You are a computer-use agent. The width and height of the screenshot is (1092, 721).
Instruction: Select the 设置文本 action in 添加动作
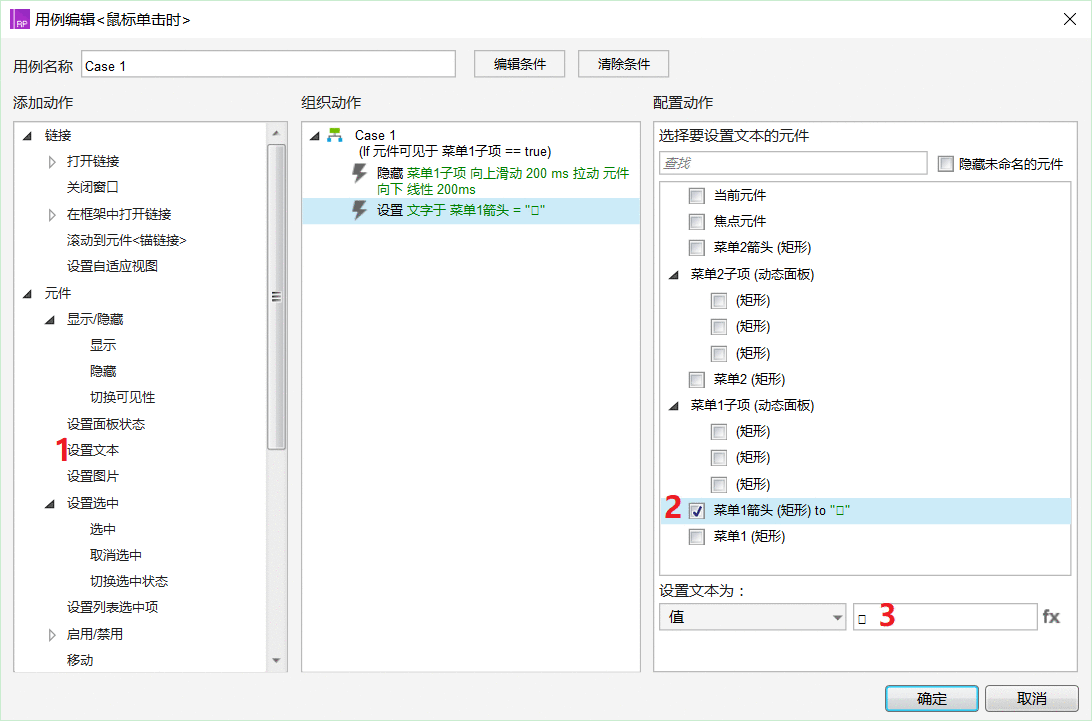click(94, 450)
